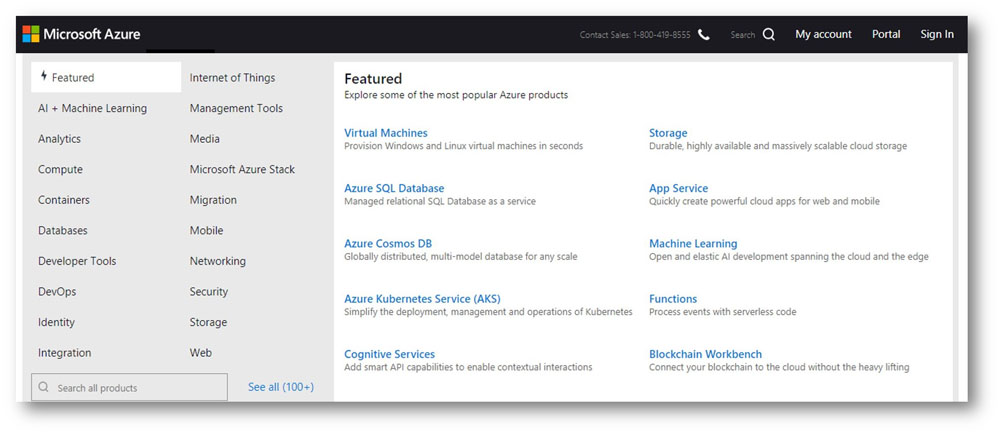Select the Internet of Things category

click(232, 78)
